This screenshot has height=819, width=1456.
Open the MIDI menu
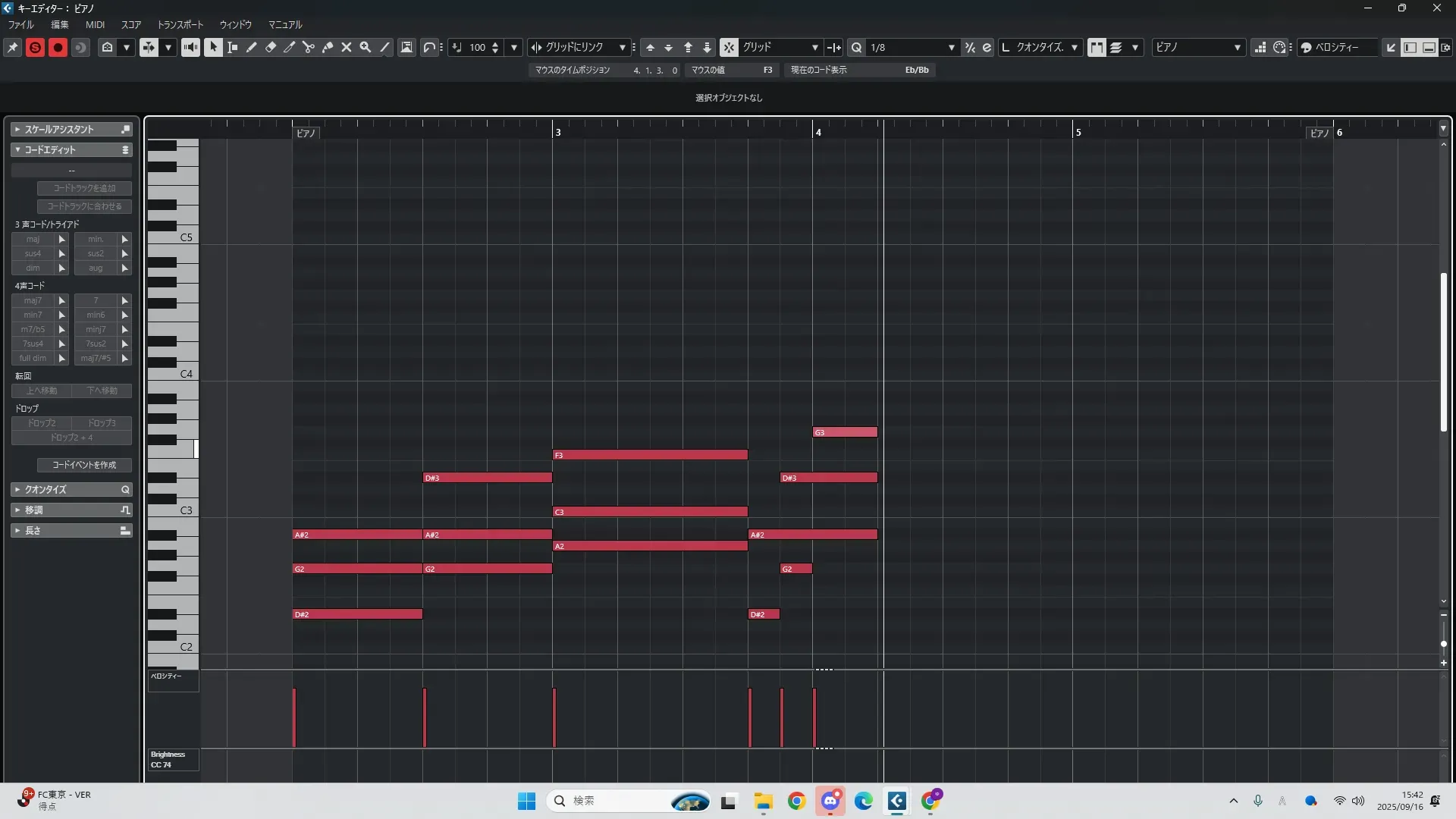[95, 24]
